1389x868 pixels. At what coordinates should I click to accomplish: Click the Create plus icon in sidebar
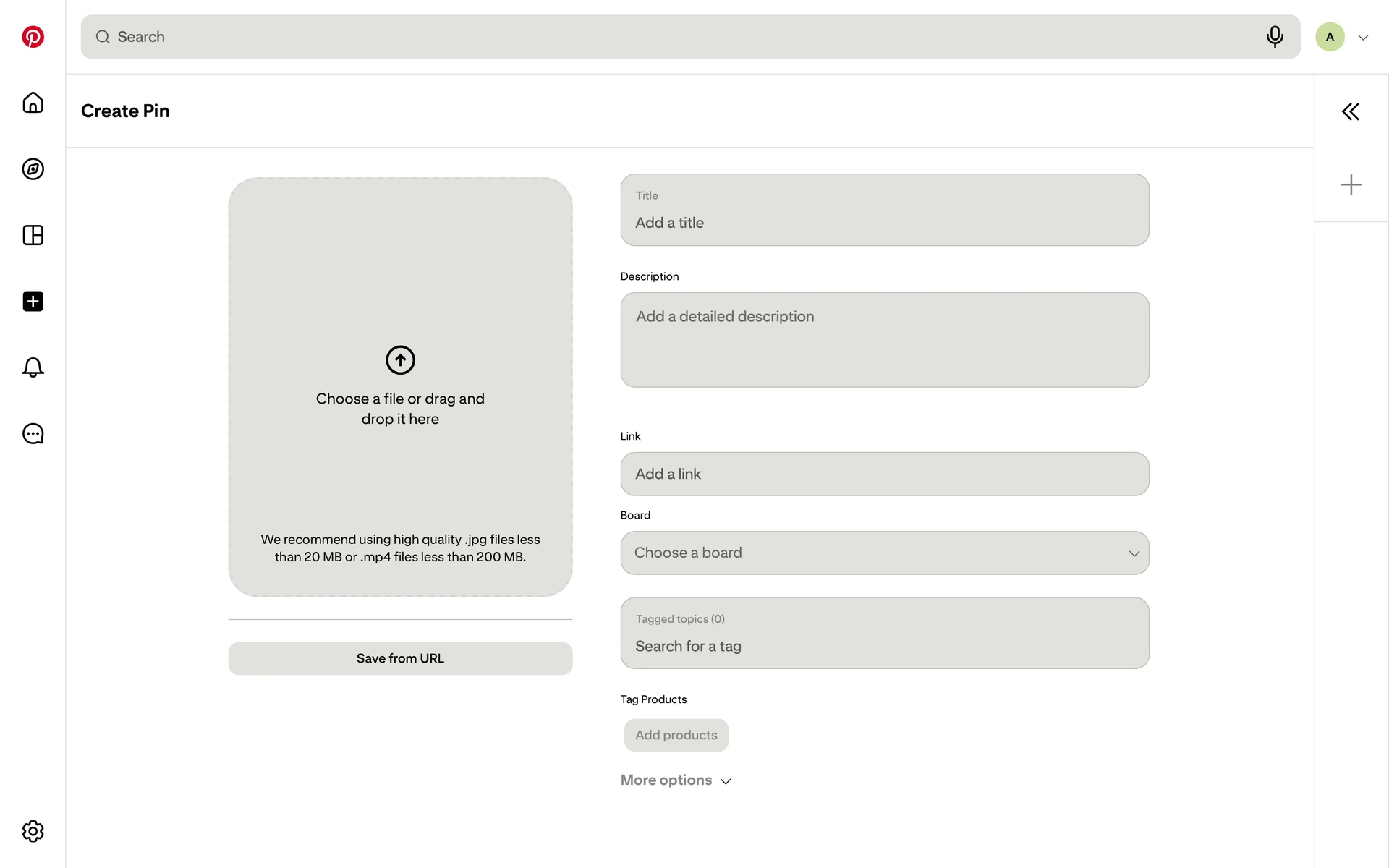33,302
